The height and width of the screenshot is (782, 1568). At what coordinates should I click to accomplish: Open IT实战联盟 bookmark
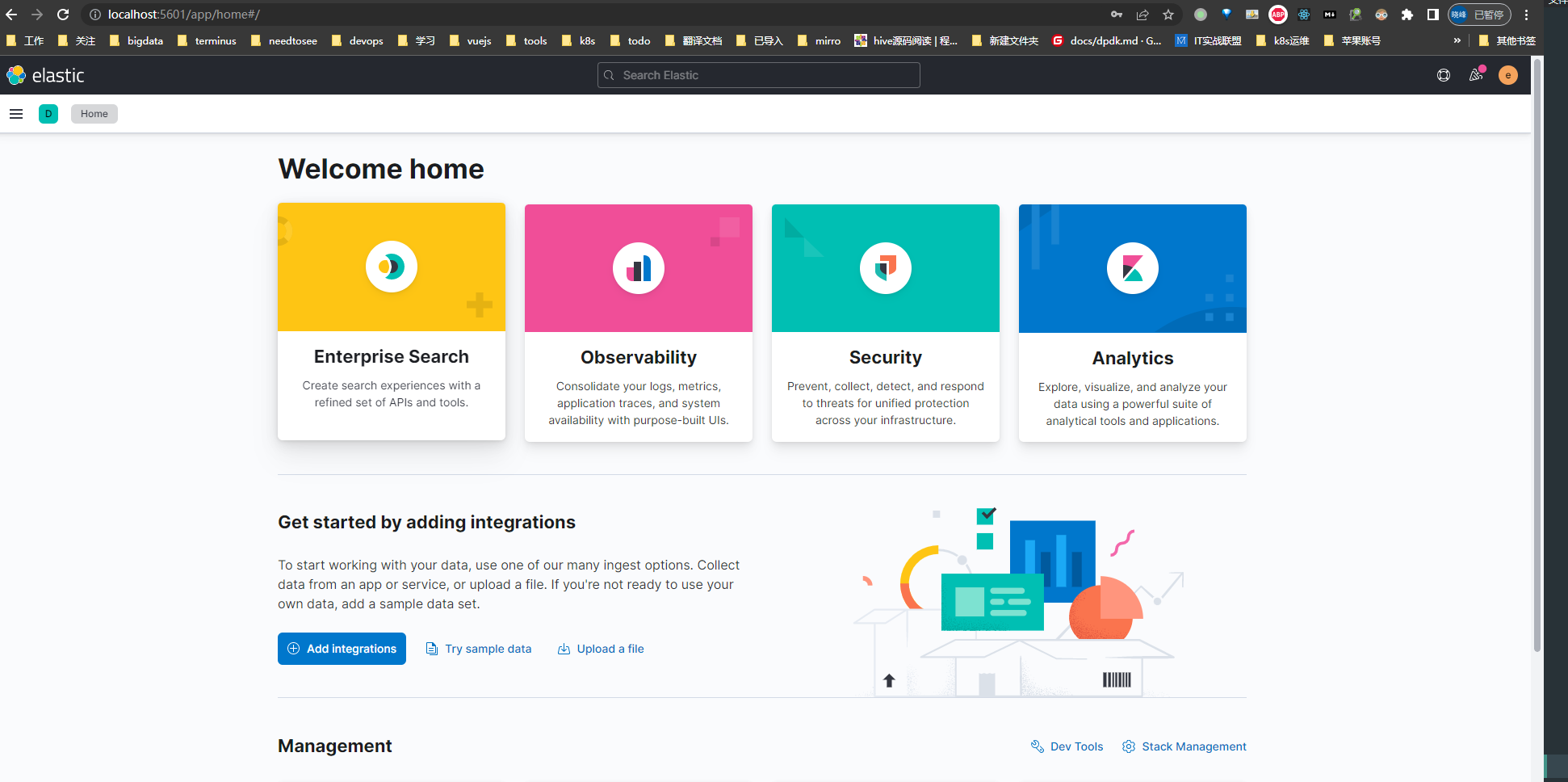(x=1209, y=40)
